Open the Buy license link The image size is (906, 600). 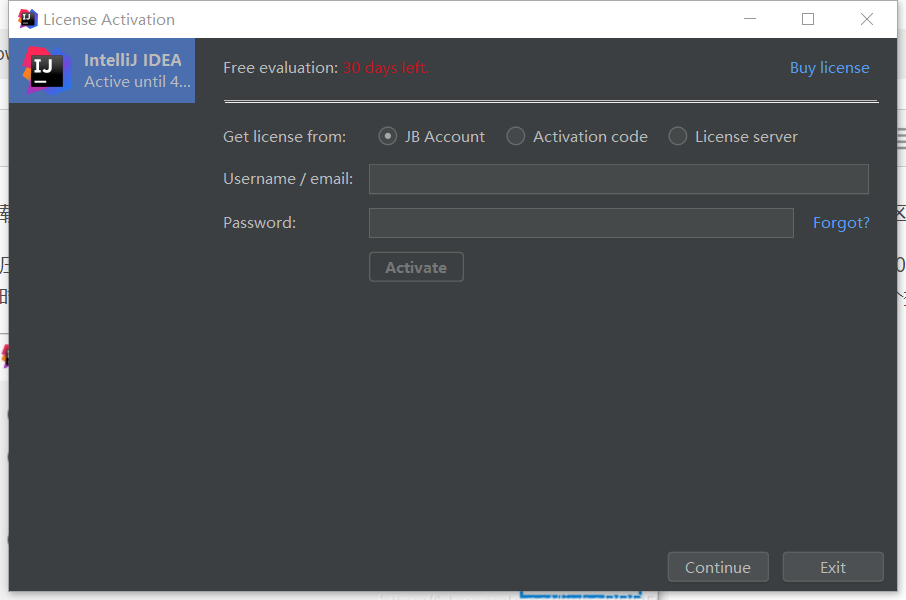tap(829, 68)
